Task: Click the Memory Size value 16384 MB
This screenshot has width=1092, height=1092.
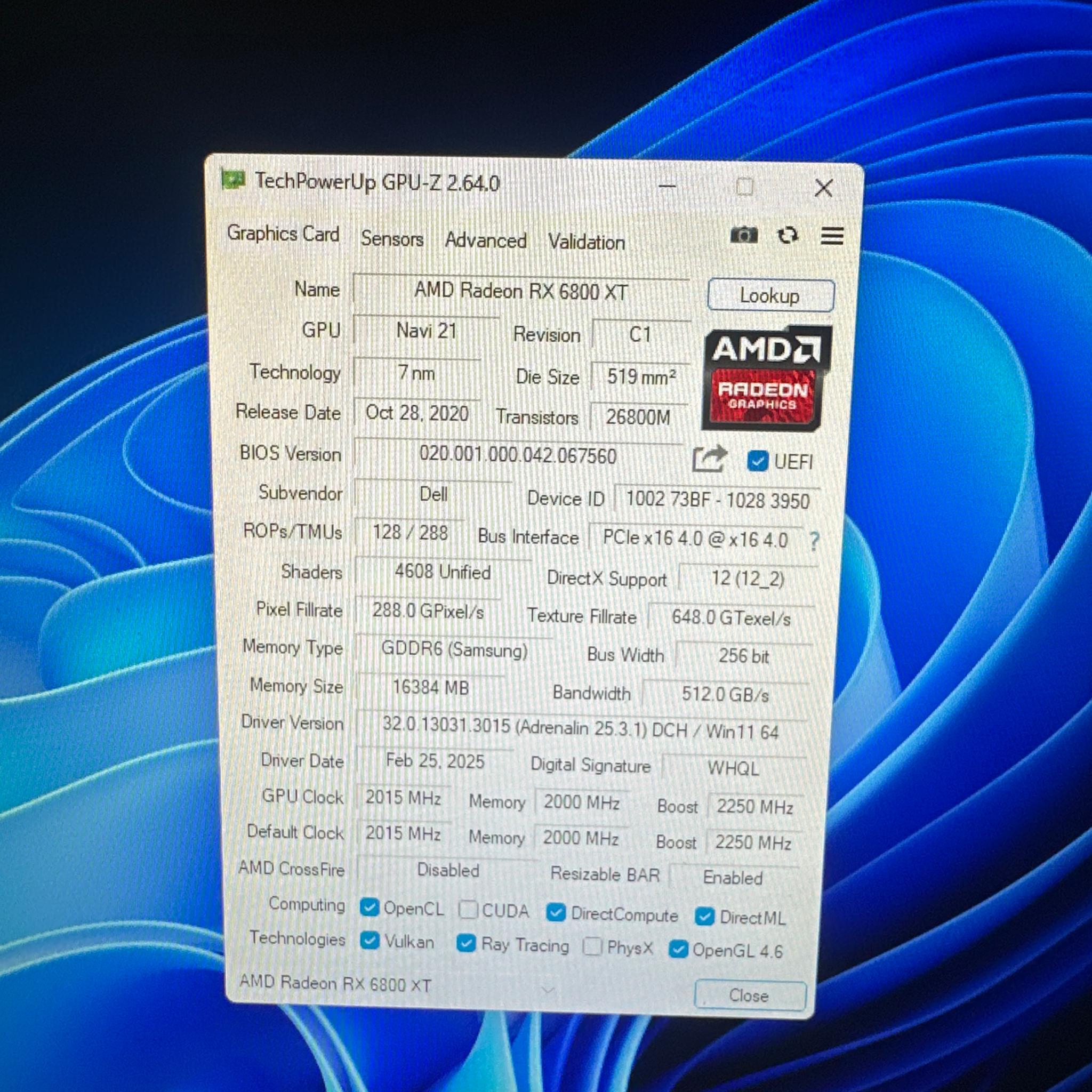Action: click(431, 687)
